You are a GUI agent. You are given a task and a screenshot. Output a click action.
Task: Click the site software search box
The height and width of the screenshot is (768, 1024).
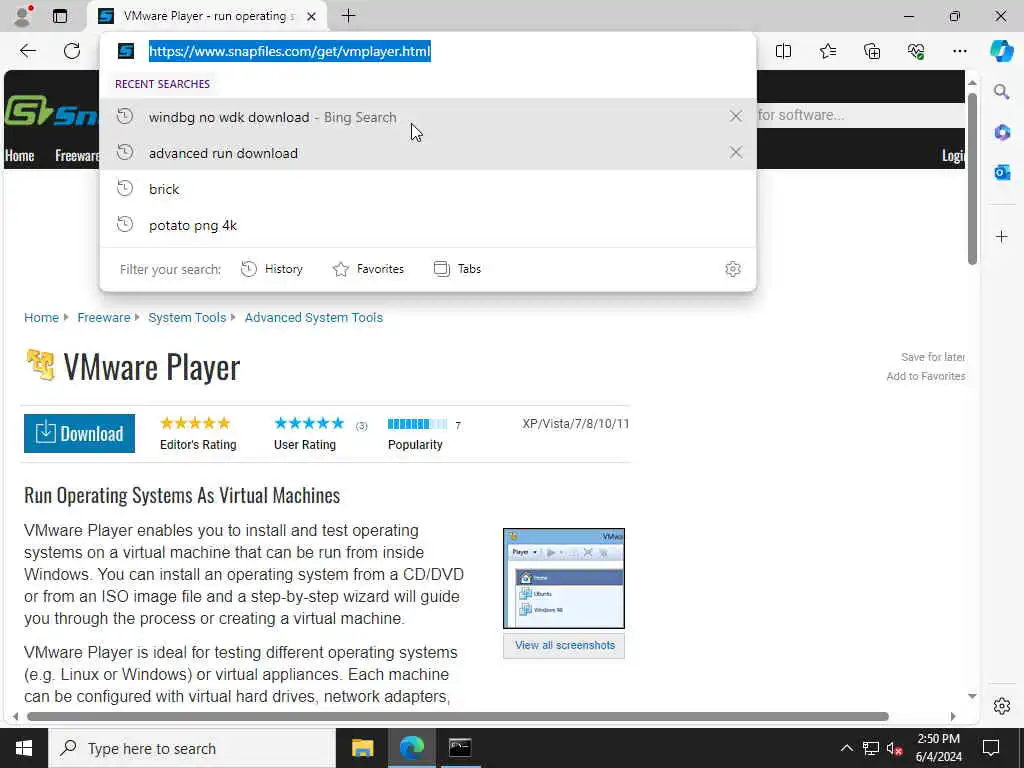click(861, 115)
